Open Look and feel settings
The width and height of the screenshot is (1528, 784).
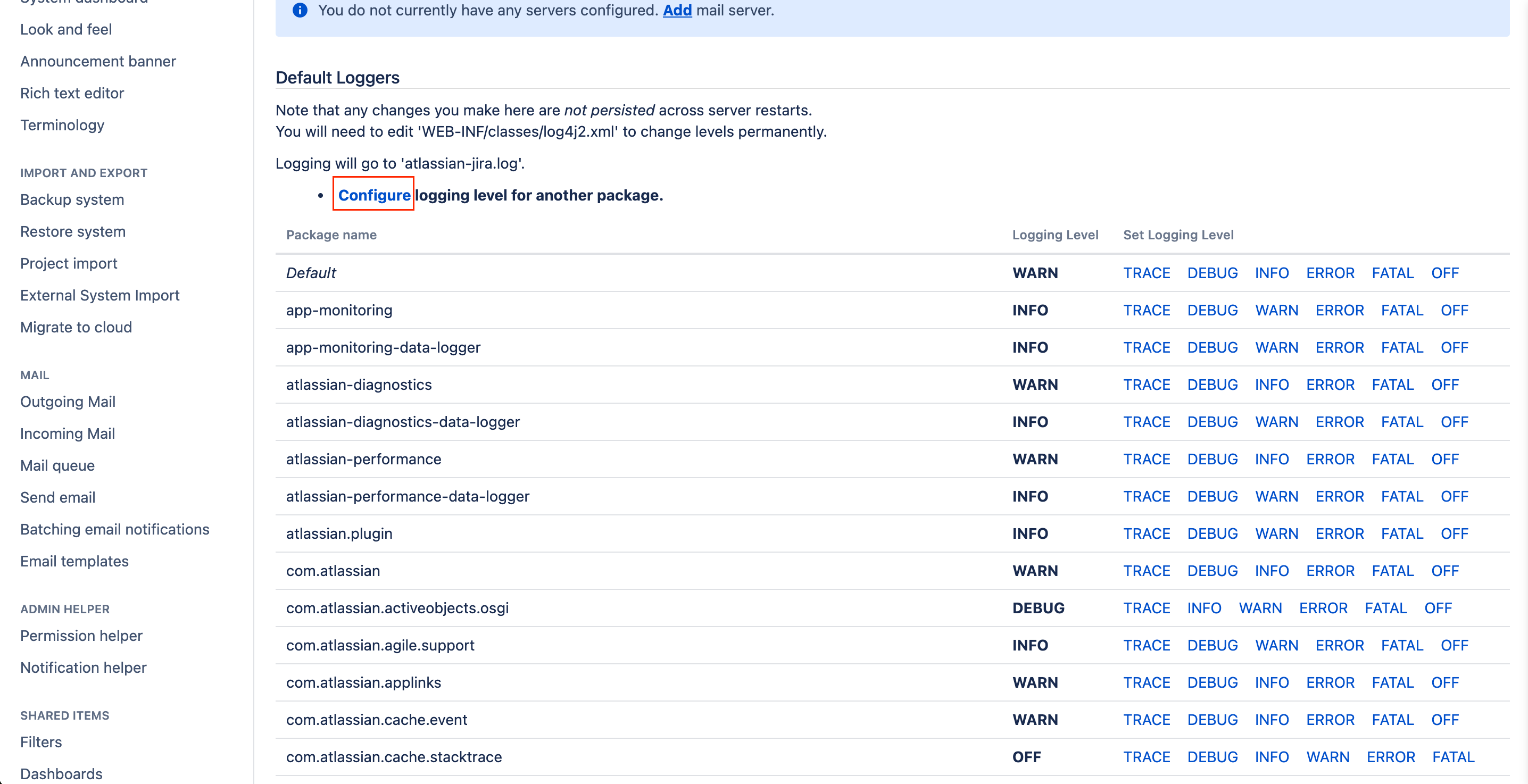point(66,29)
